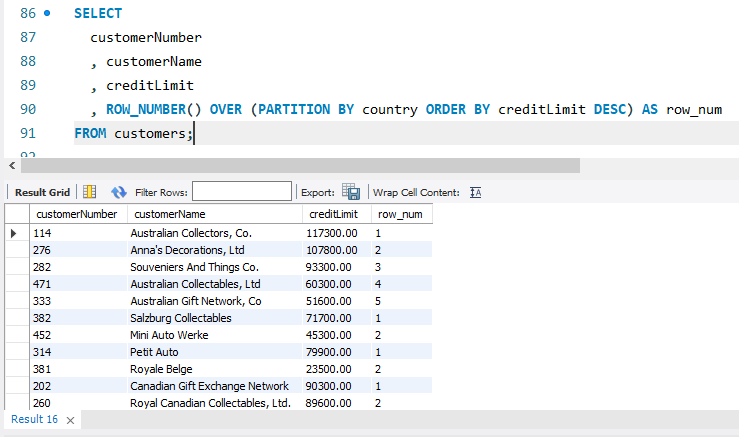Viewport: 739px width, 437px height.
Task: Click the SELECT keyword on line 86
Action: (98, 13)
